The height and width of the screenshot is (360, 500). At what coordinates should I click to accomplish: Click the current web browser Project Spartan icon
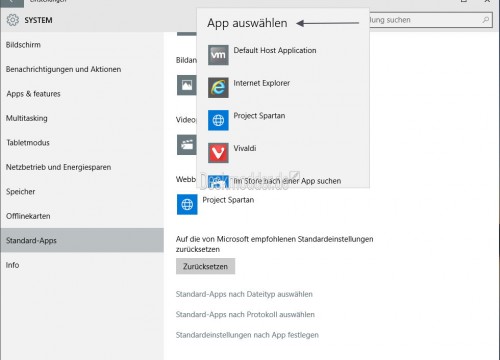click(187, 204)
